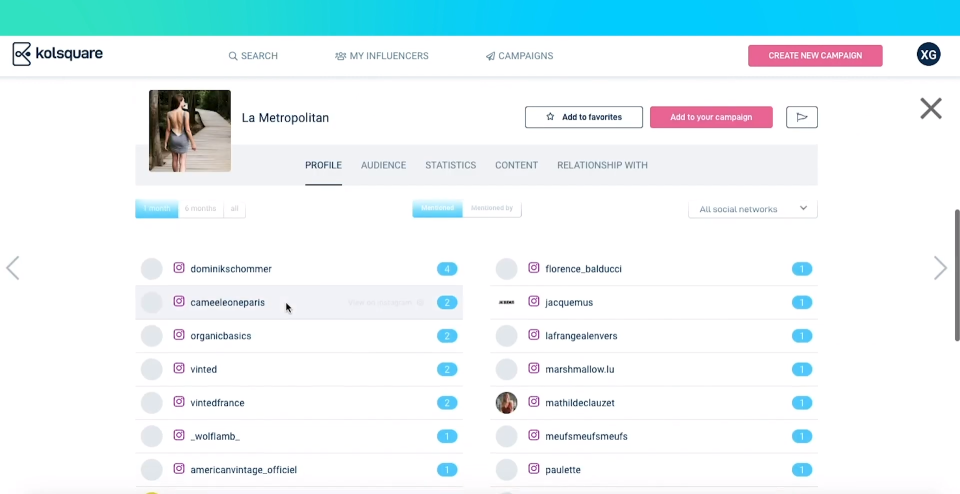Click the Campaigns paper plane icon
The width and height of the screenshot is (960, 494).
490,56
